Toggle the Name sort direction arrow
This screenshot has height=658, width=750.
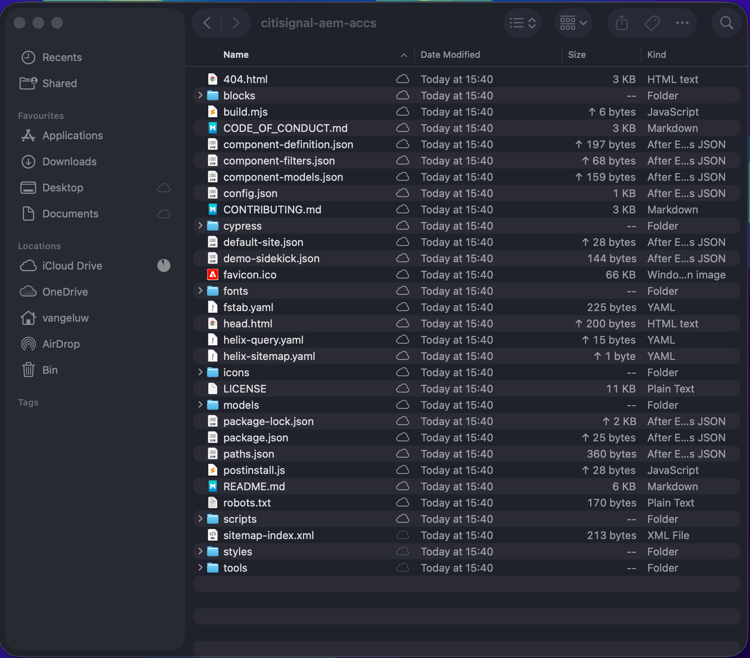pyautogui.click(x=404, y=55)
